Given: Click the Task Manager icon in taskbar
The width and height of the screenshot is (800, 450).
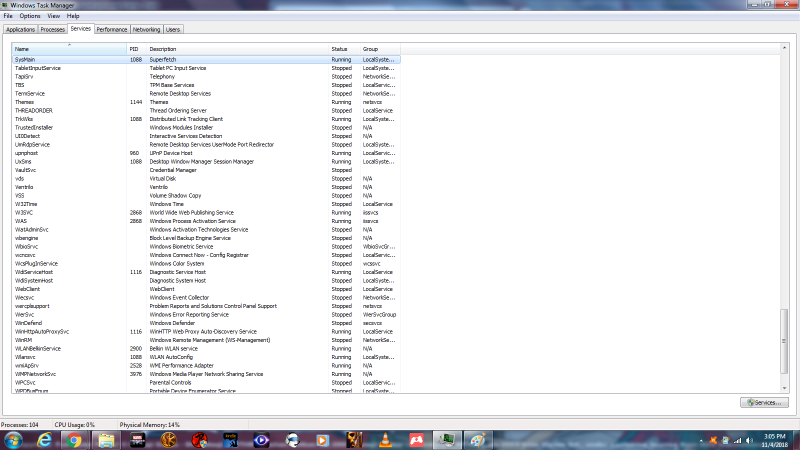Looking at the screenshot, I should tap(447, 440).
